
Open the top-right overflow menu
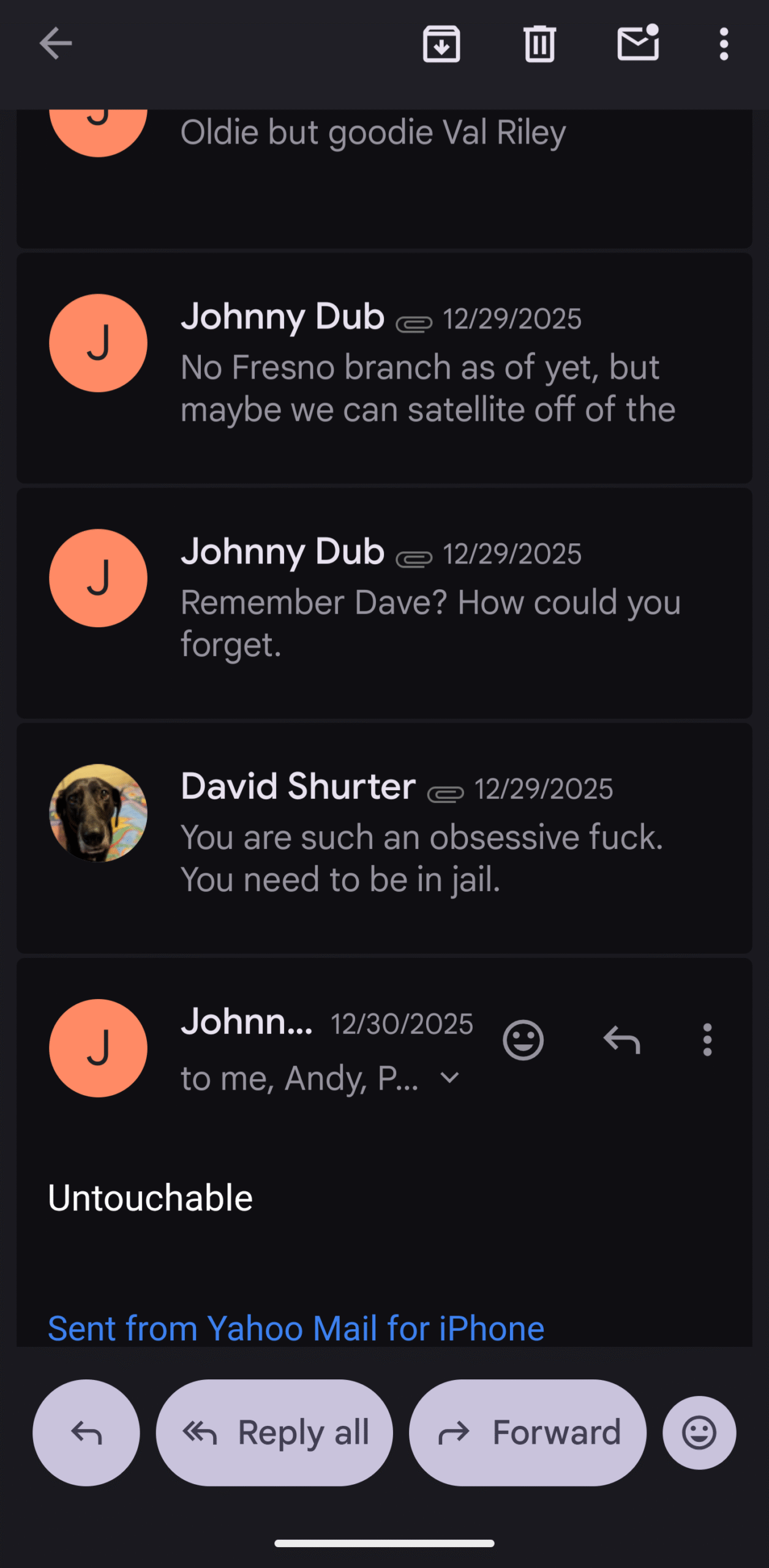pyautogui.click(x=724, y=44)
